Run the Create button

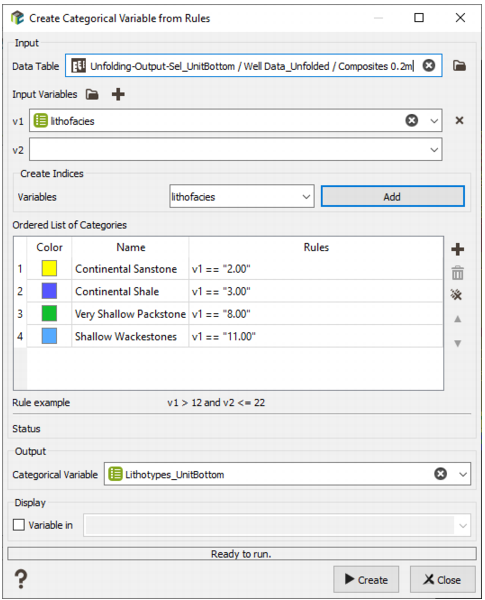pos(366,579)
